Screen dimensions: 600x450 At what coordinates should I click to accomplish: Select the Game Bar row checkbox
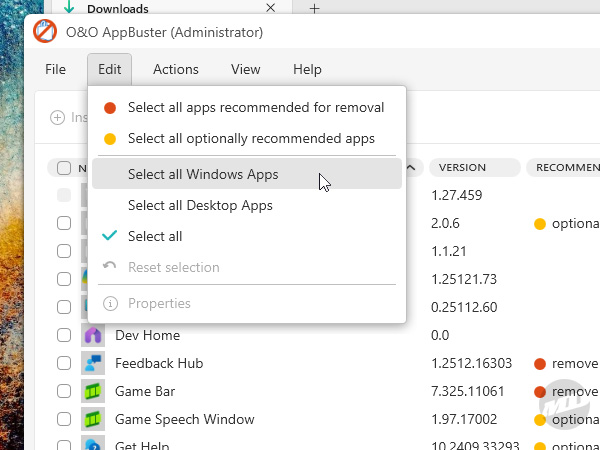64,391
